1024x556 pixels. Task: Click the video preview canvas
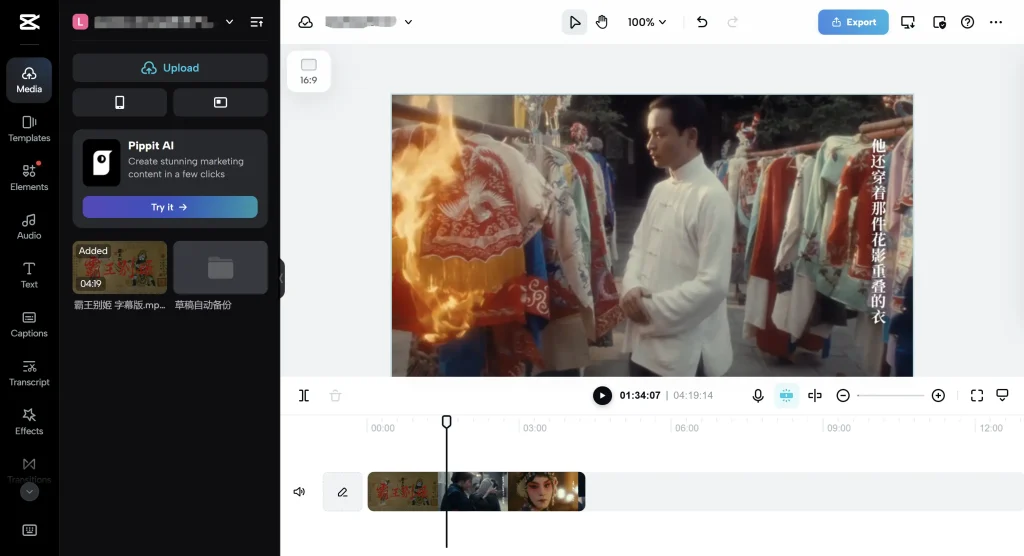point(652,235)
